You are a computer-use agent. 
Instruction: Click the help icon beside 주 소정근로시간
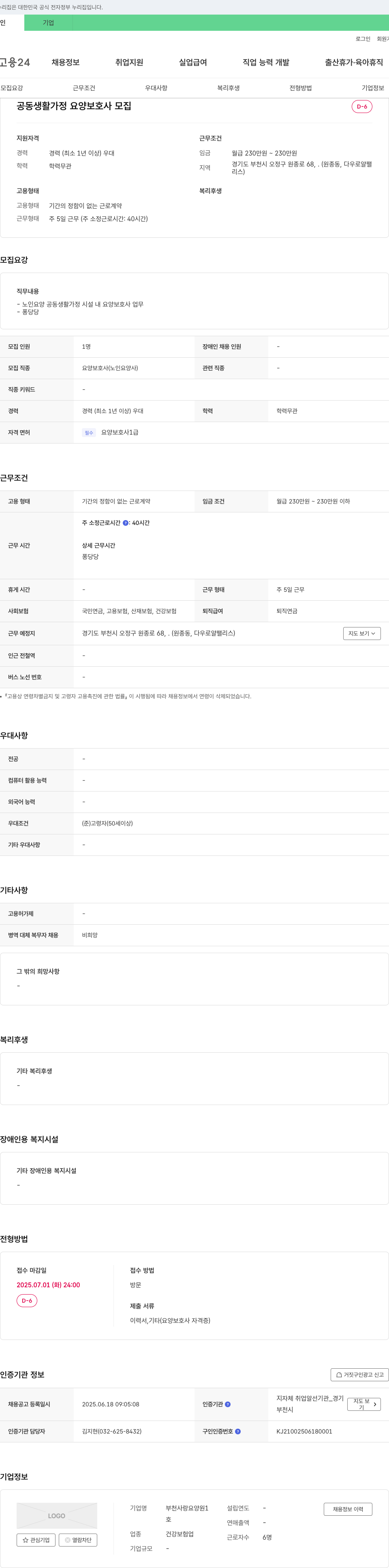[125, 523]
